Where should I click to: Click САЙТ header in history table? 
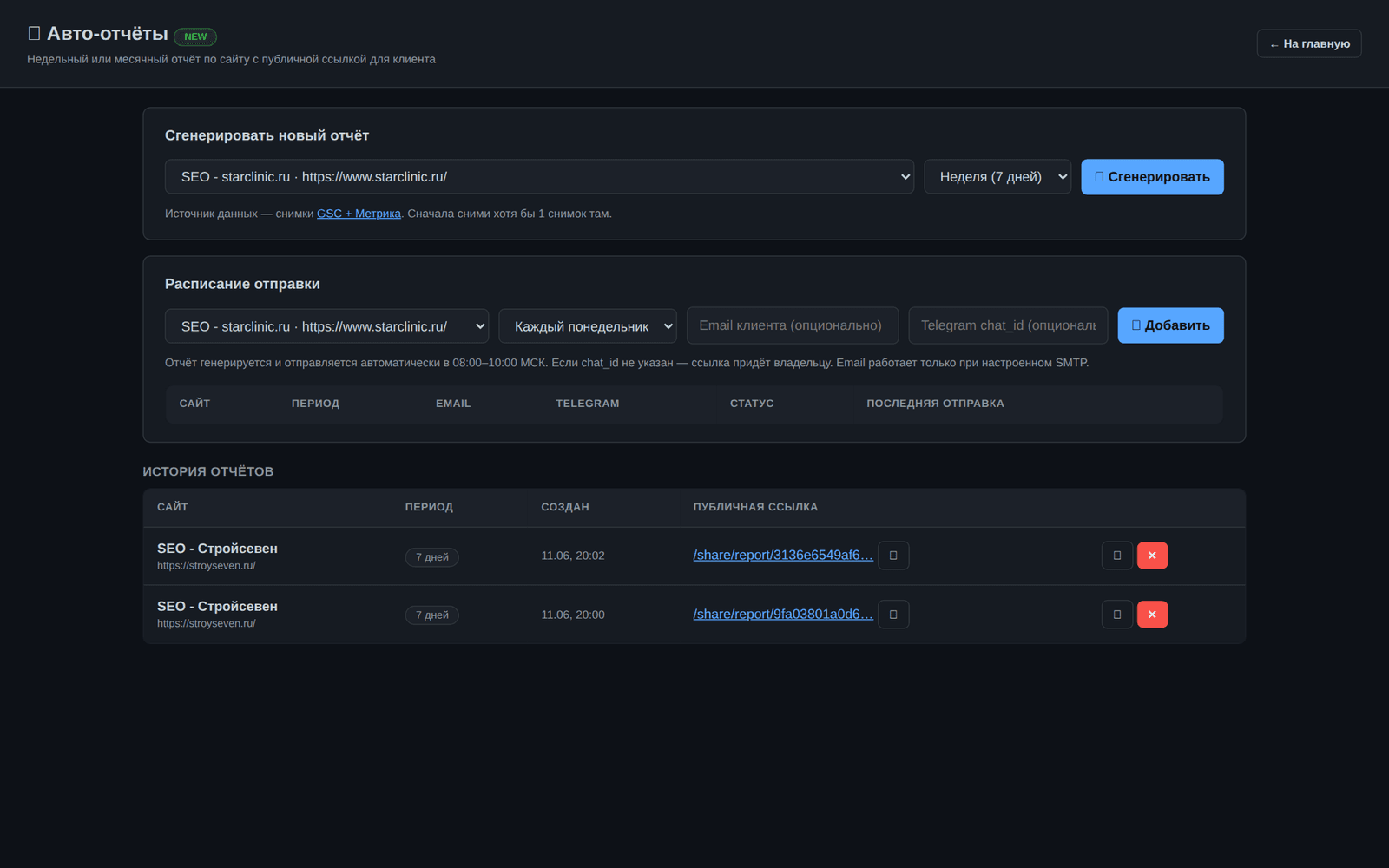[x=173, y=507]
